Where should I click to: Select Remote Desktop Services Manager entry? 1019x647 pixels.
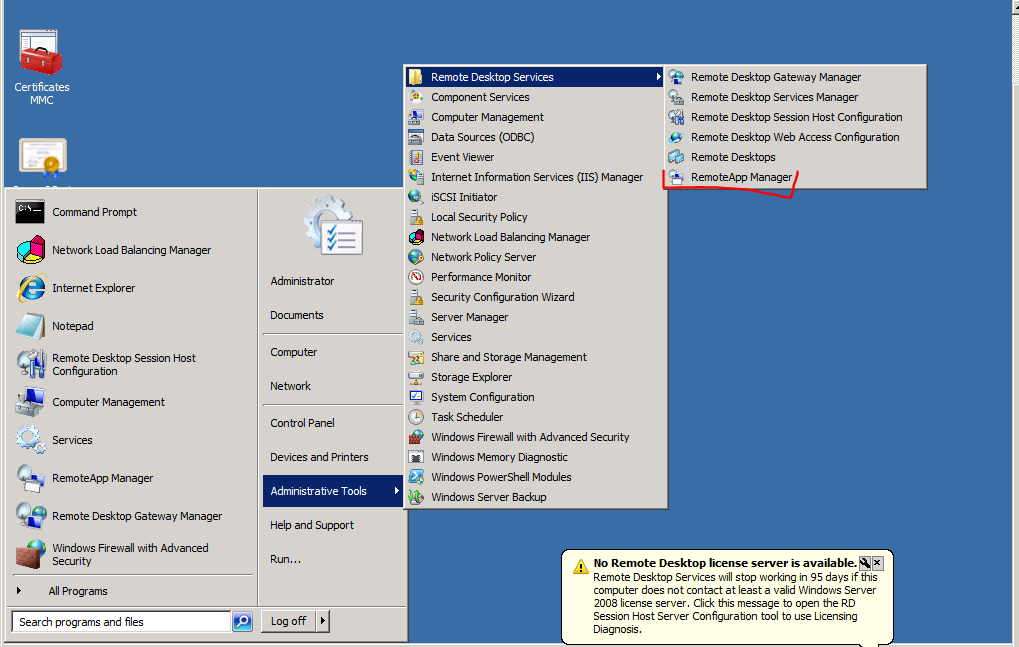click(774, 97)
